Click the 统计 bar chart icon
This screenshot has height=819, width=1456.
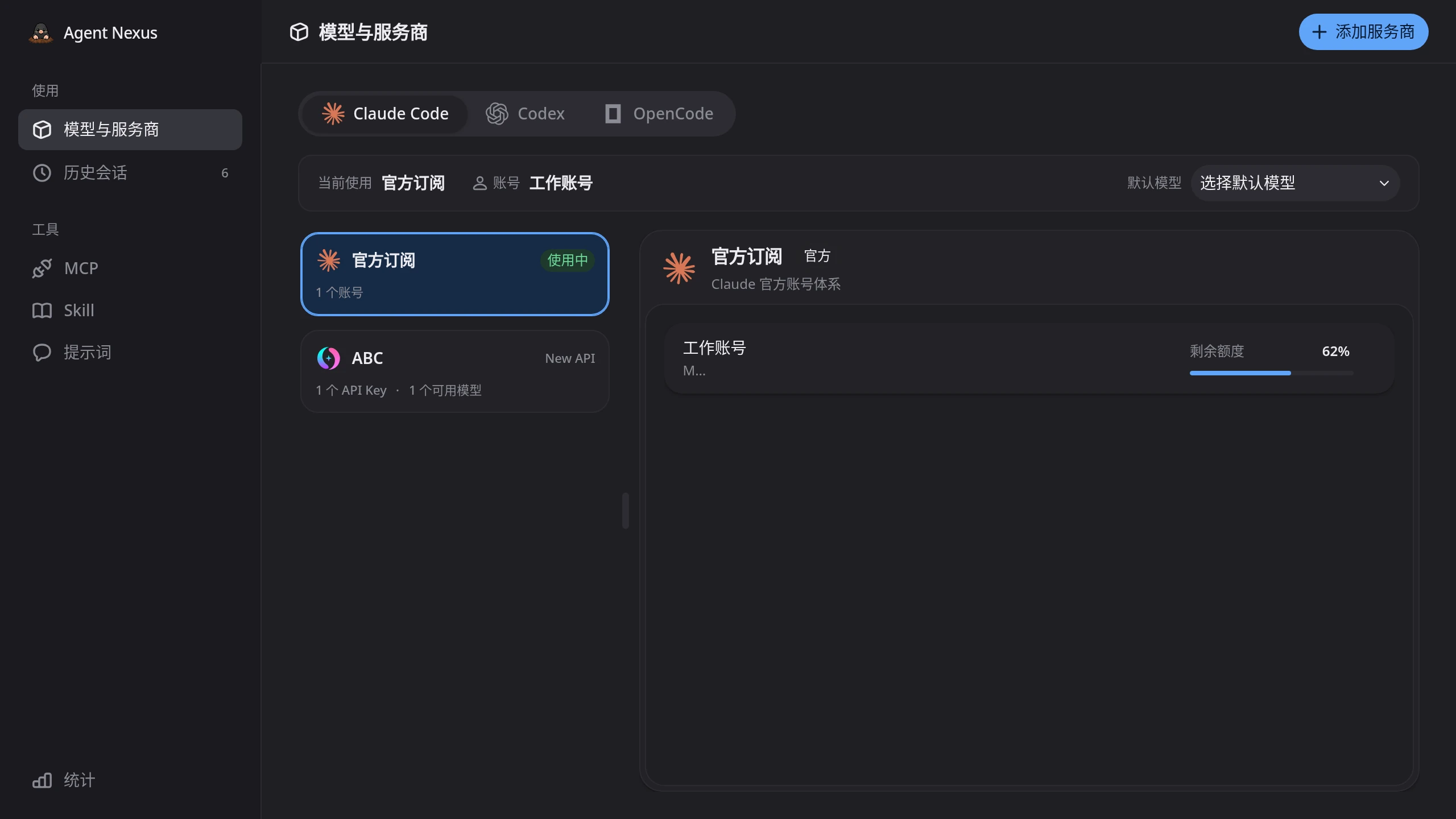coord(42,780)
